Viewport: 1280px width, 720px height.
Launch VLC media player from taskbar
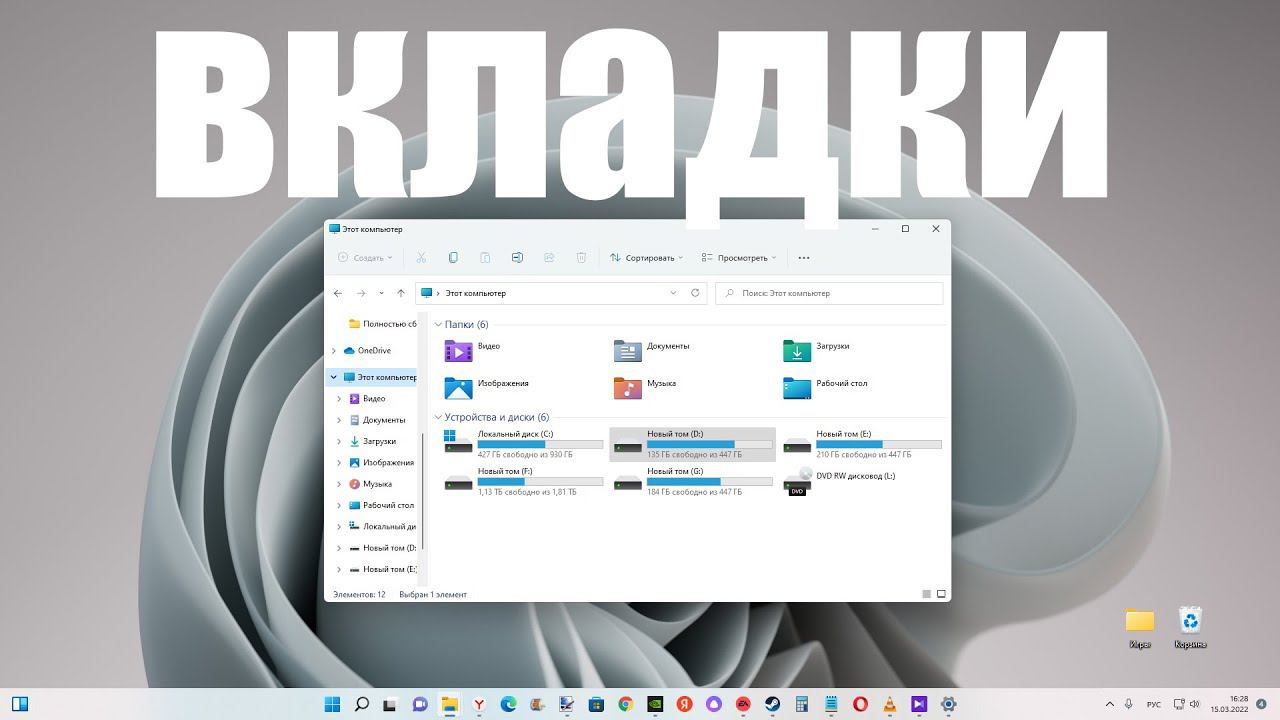[889, 704]
